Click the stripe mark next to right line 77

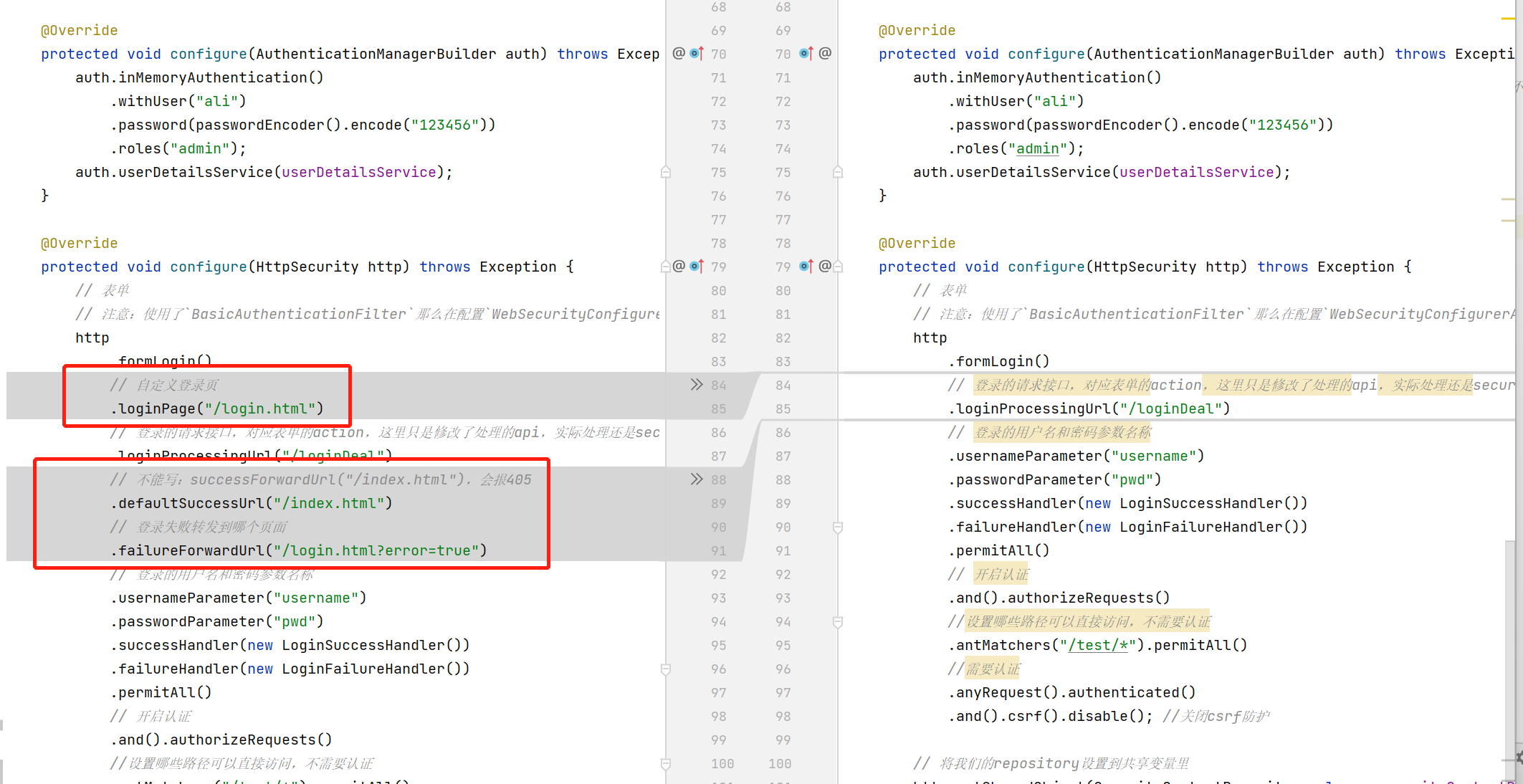[1508, 221]
